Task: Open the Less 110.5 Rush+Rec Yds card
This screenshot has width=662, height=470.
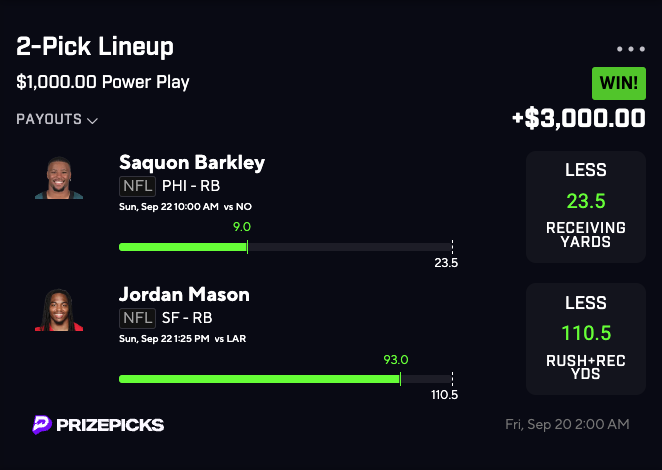Action: pos(585,339)
